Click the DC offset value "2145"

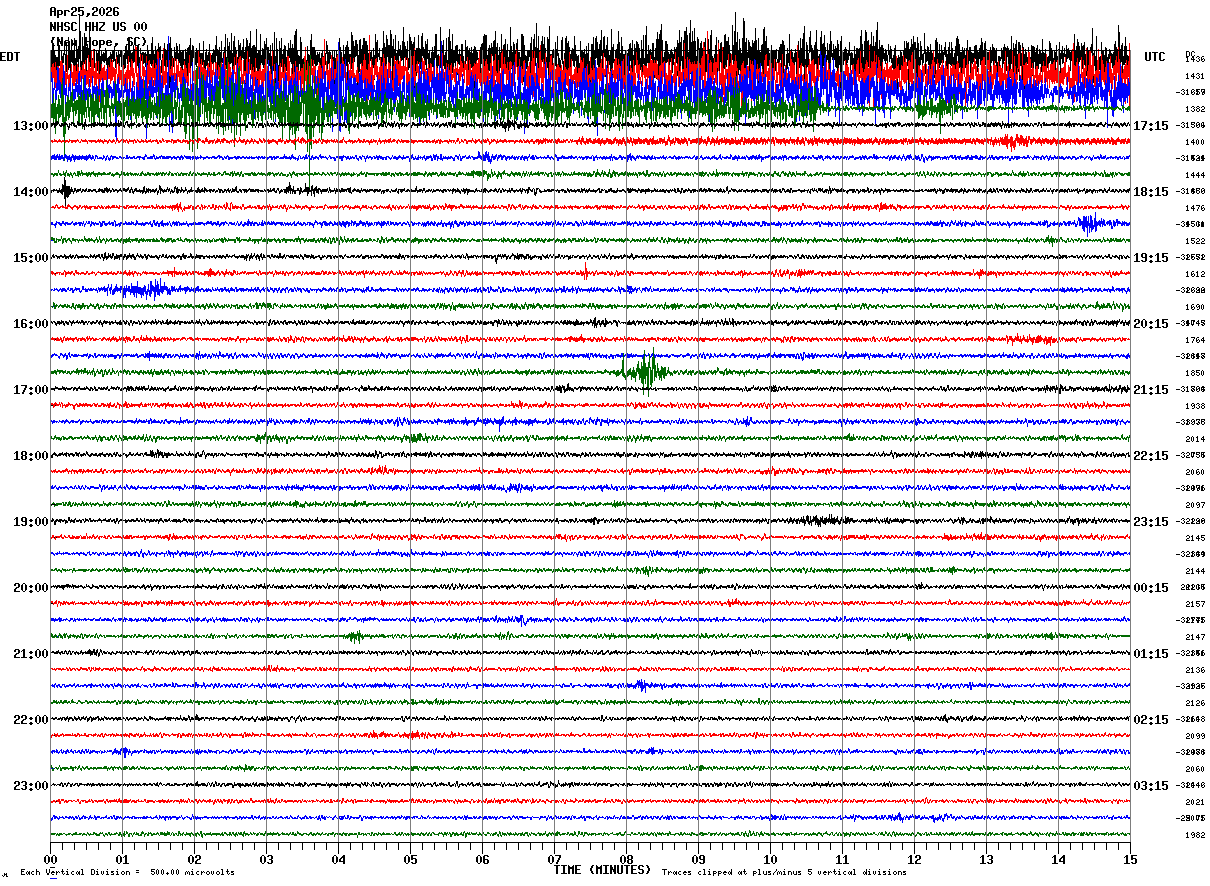click(x=1194, y=538)
